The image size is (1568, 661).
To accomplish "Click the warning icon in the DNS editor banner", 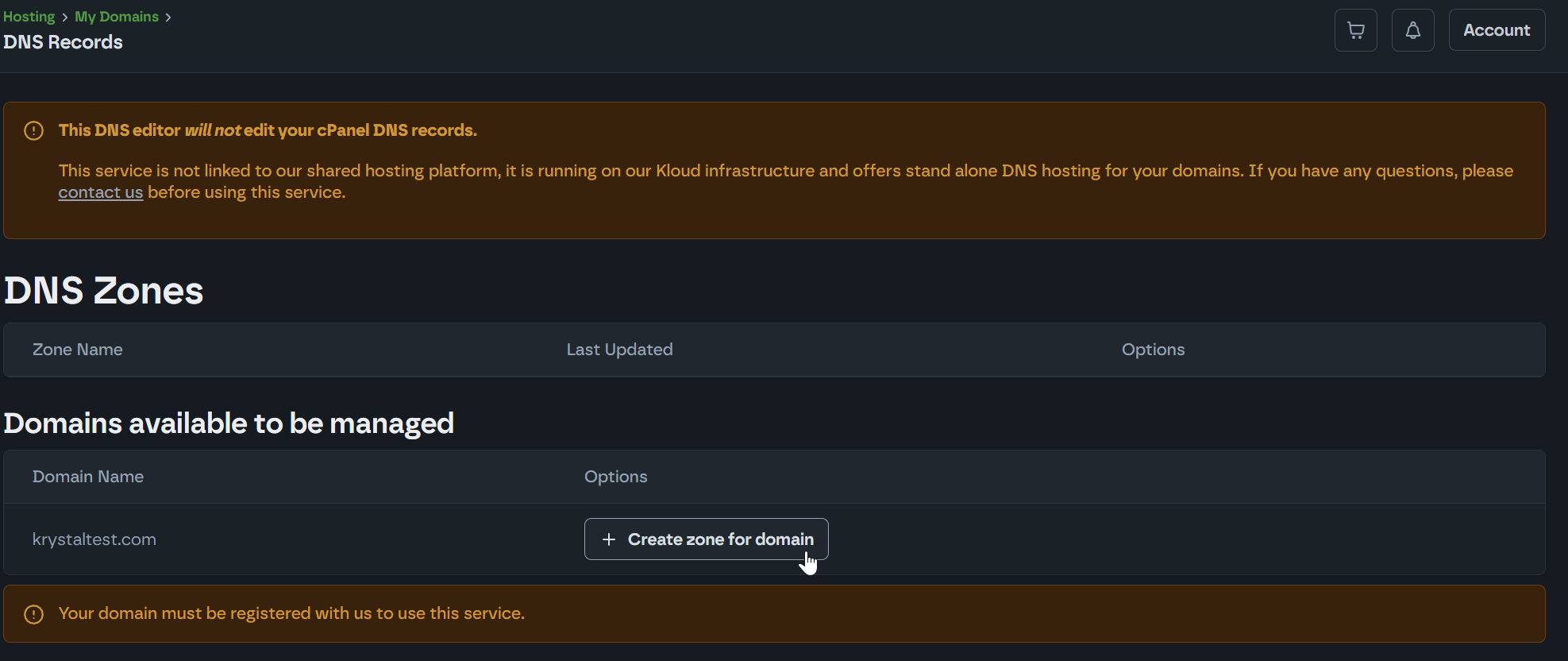I will point(33,130).
